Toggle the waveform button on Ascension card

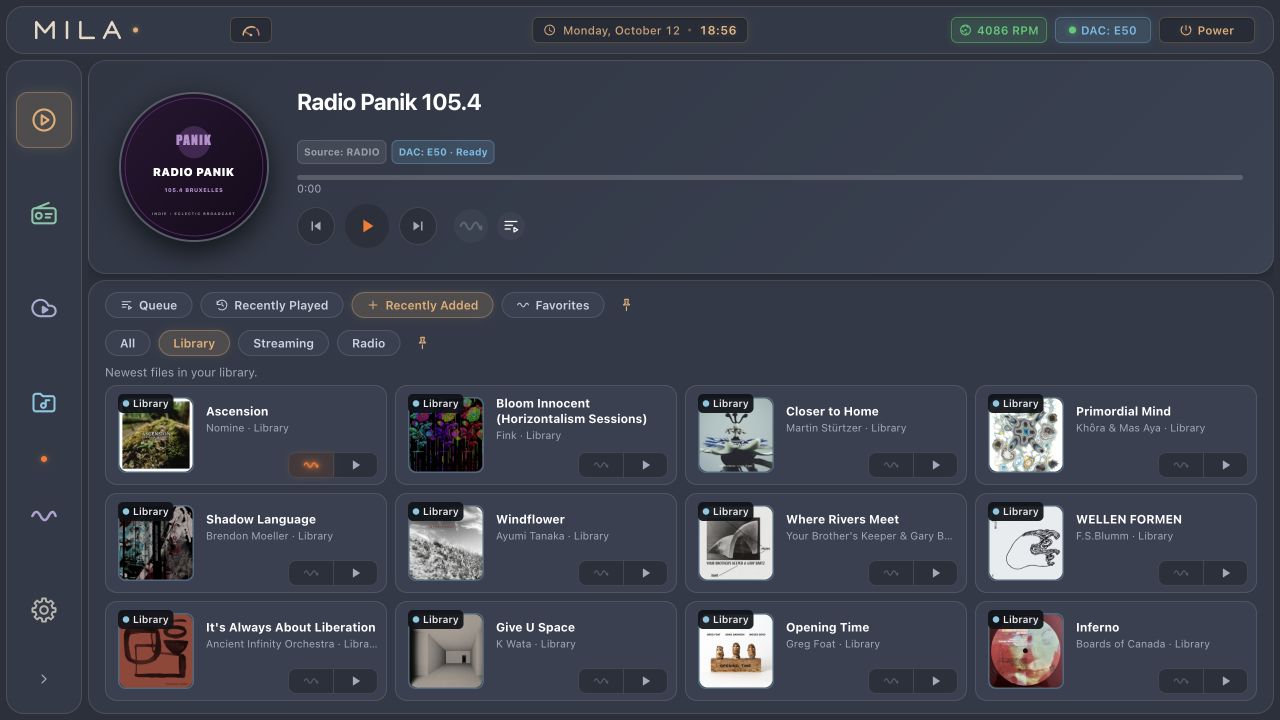(x=311, y=465)
